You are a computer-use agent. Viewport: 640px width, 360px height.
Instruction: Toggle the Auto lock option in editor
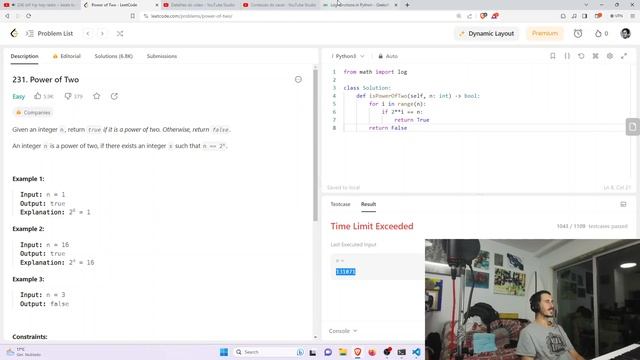click(388, 56)
